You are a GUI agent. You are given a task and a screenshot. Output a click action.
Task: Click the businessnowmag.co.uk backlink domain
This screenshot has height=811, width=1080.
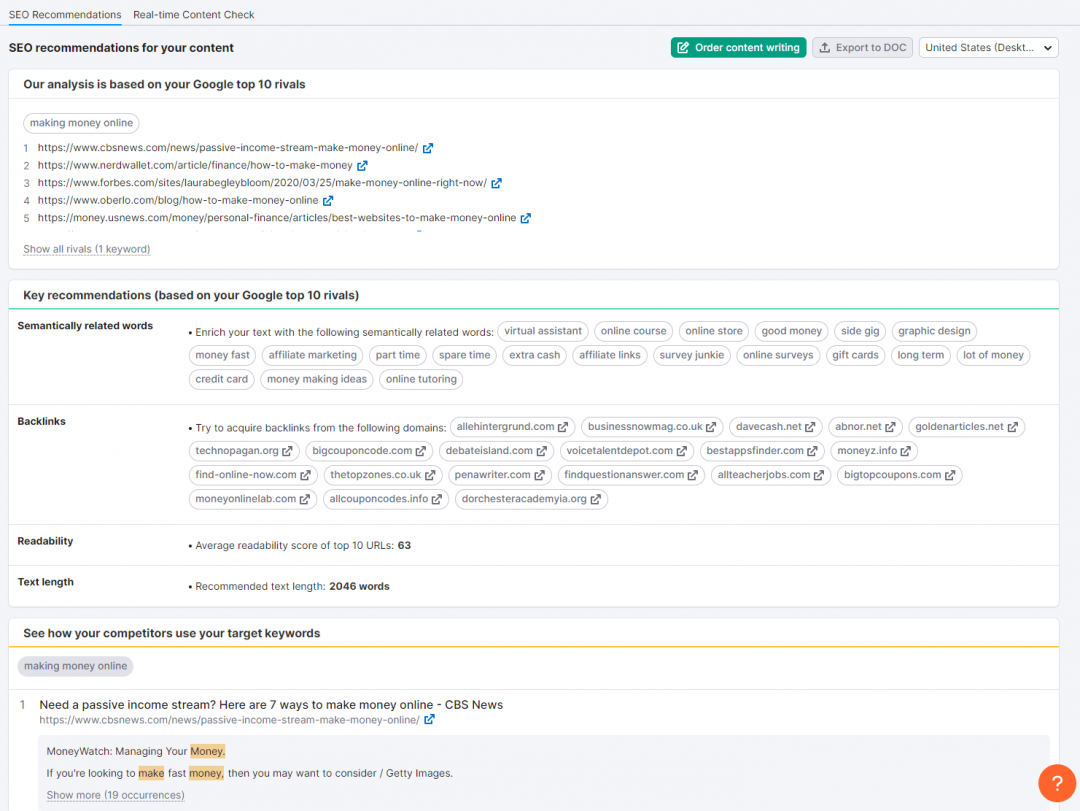(645, 427)
